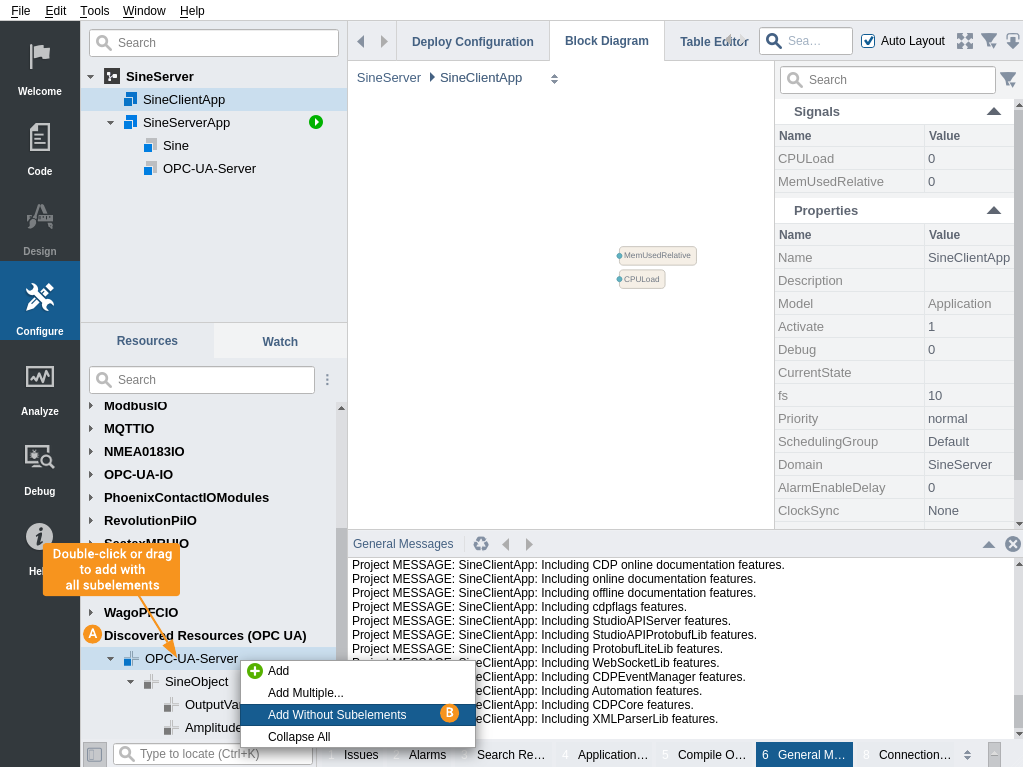This screenshot has width=1023, height=767.
Task: Click the green run indicator on SineServerApp
Action: click(x=316, y=122)
